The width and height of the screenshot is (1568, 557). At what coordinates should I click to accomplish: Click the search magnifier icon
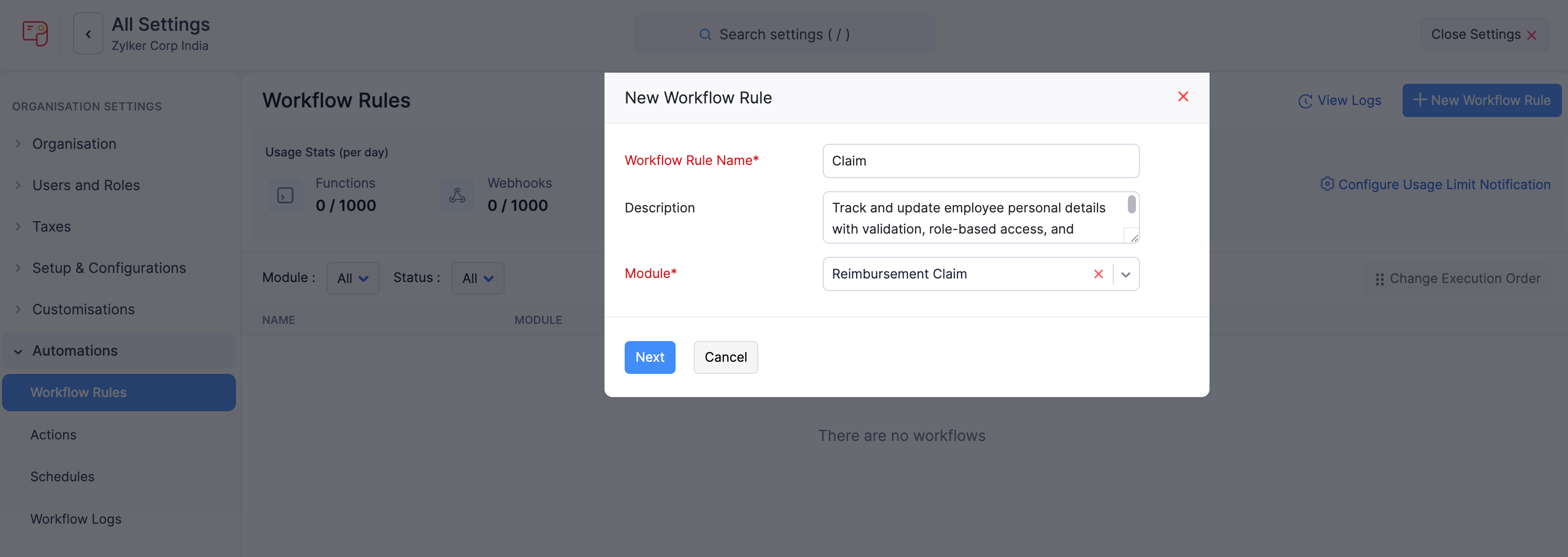pos(705,35)
